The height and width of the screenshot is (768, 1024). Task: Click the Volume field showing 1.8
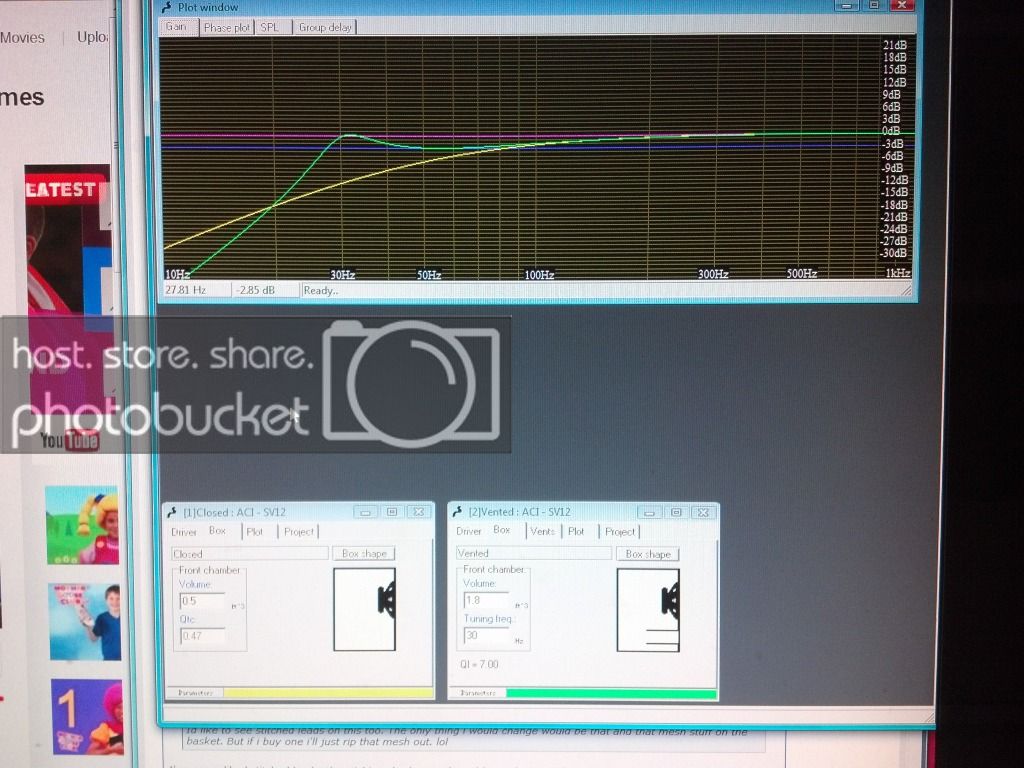click(487, 600)
